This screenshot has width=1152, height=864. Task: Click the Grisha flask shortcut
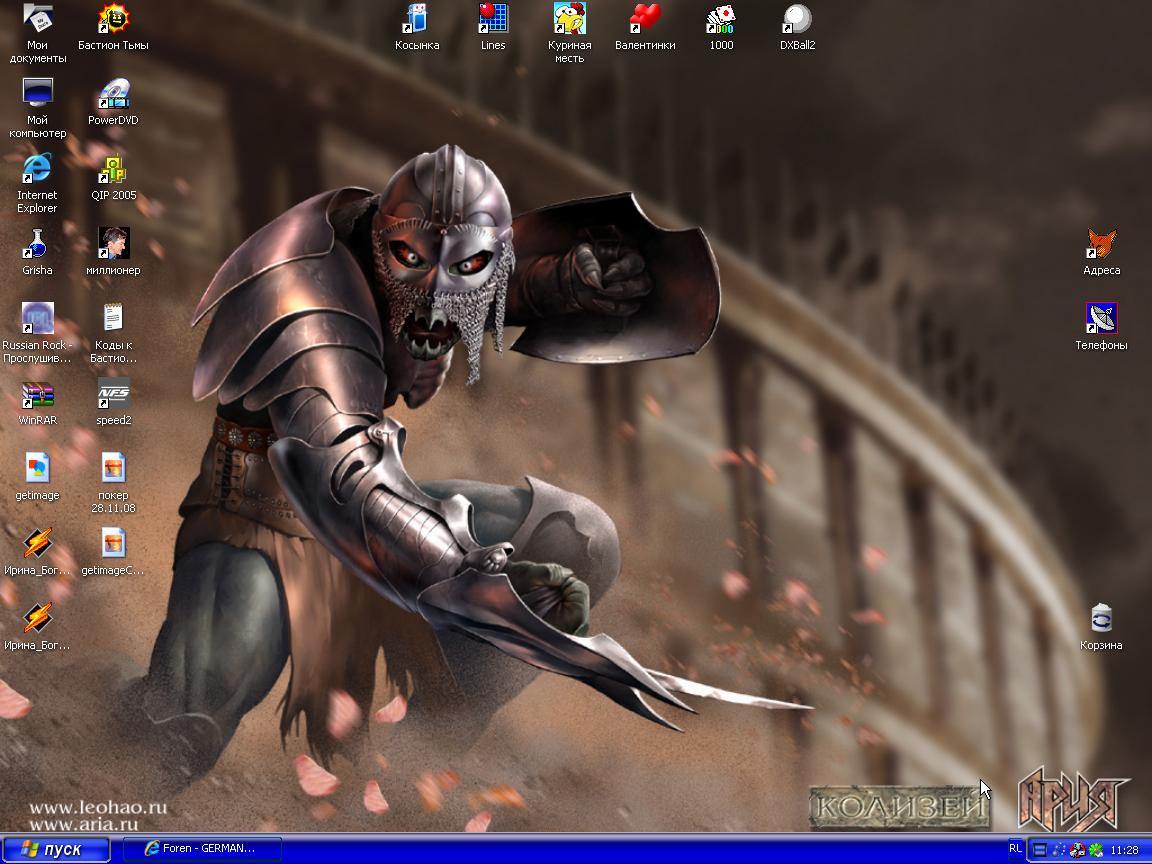coord(37,252)
